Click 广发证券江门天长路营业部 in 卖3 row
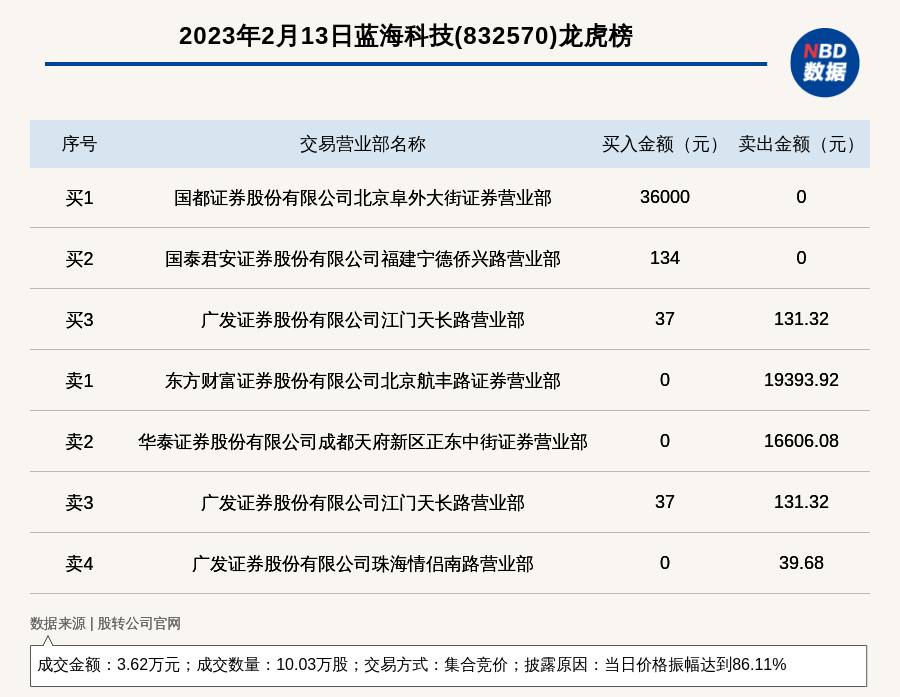Image resolution: width=900 pixels, height=697 pixels. (363, 503)
